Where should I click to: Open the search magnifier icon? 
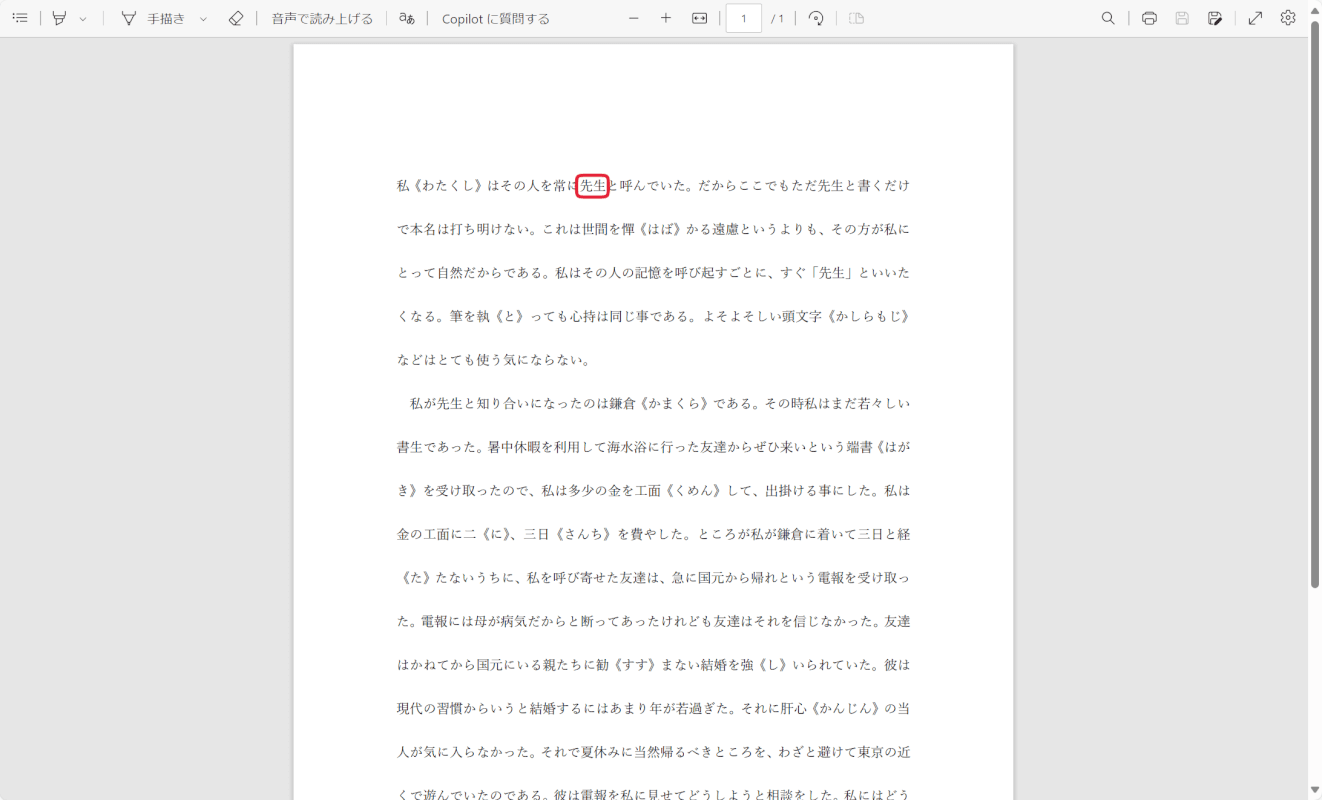(x=1108, y=18)
